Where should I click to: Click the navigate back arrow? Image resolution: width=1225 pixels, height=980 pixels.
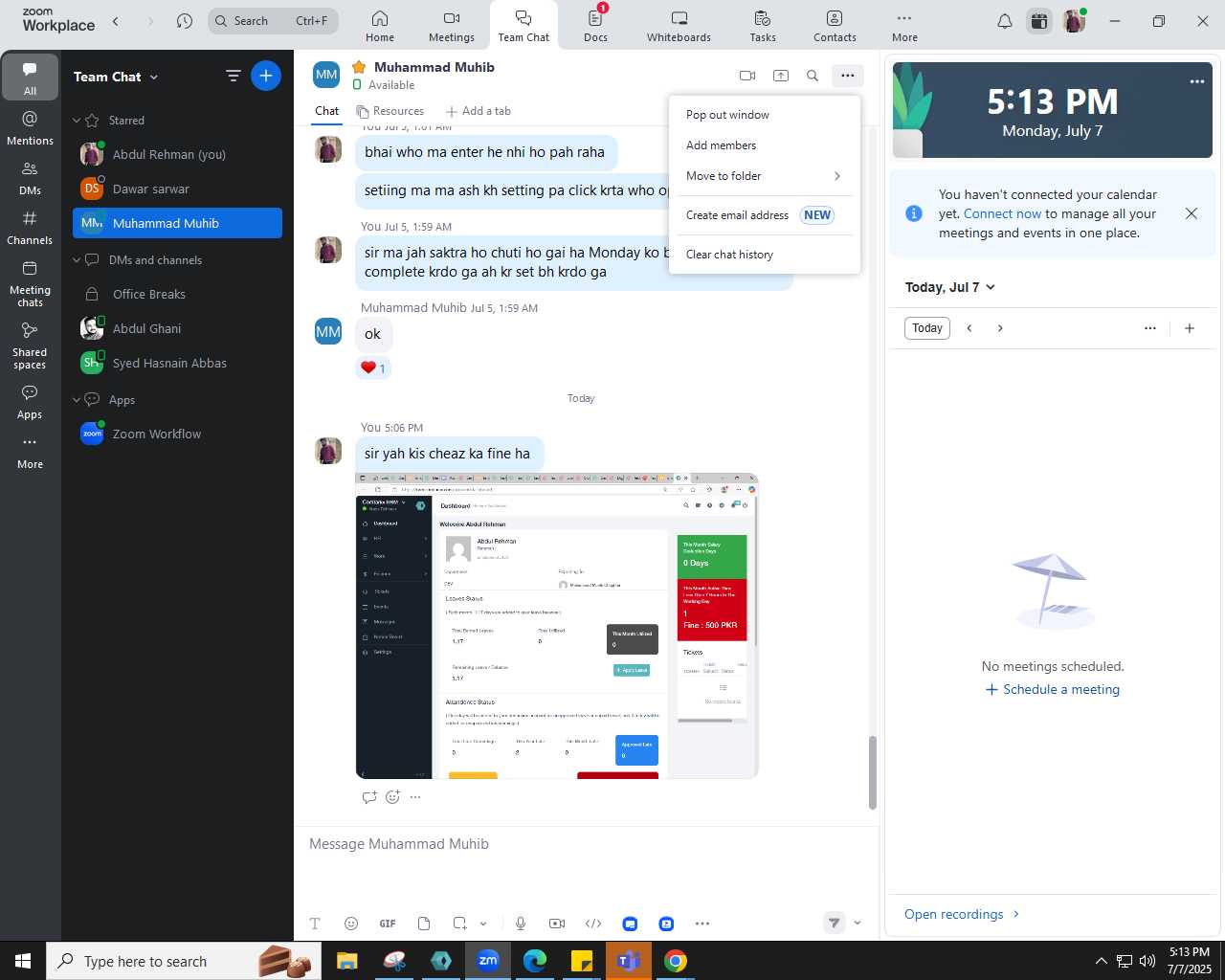[116, 21]
